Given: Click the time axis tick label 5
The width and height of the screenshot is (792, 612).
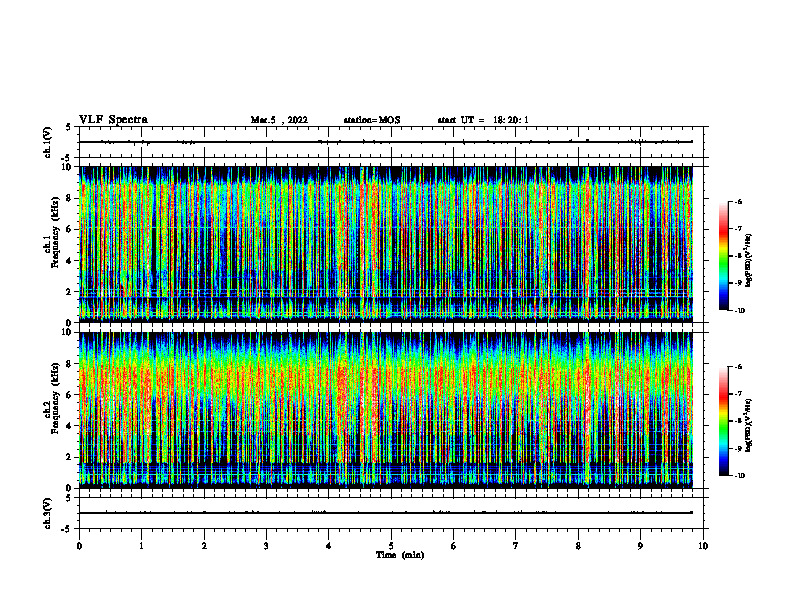Looking at the screenshot, I should point(391,546).
